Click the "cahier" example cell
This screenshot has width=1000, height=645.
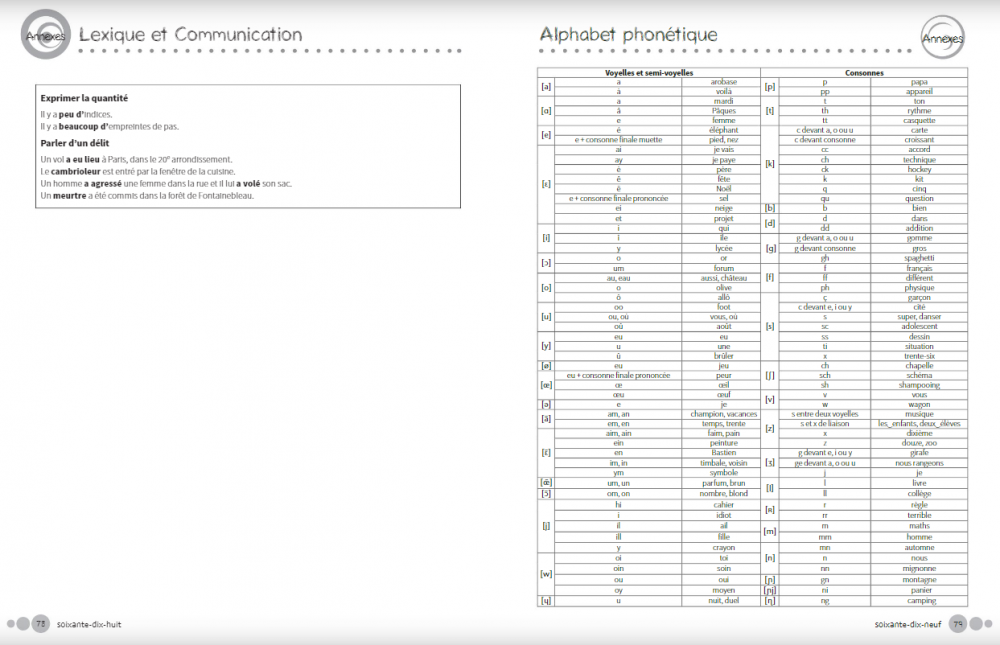pyautogui.click(x=723, y=505)
